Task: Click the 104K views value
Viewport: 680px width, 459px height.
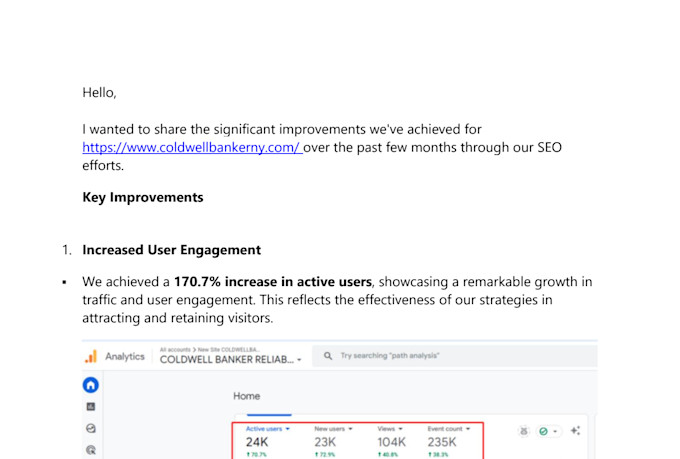Action: (x=391, y=442)
